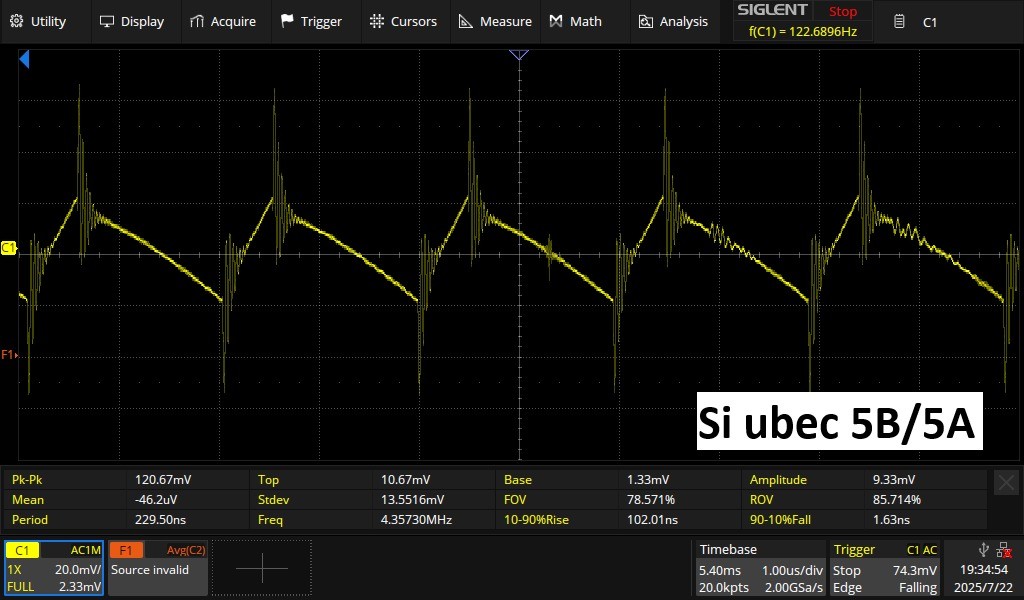This screenshot has width=1024, height=600.
Task: Select the F1 math trace marker
Action: tap(9, 355)
